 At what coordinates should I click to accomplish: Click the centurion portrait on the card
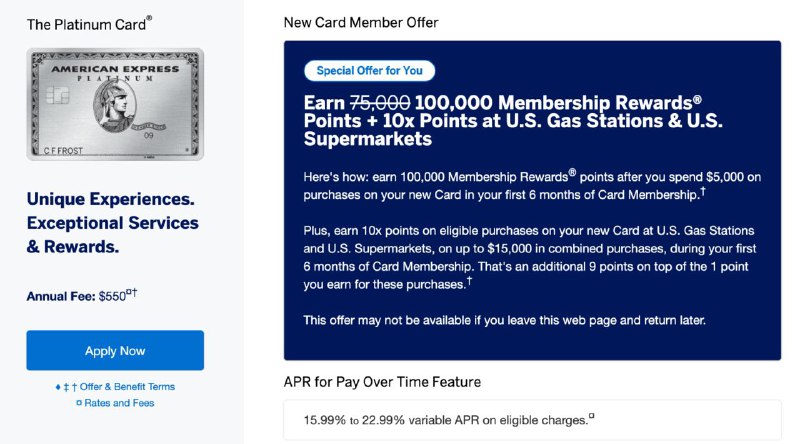pos(115,105)
